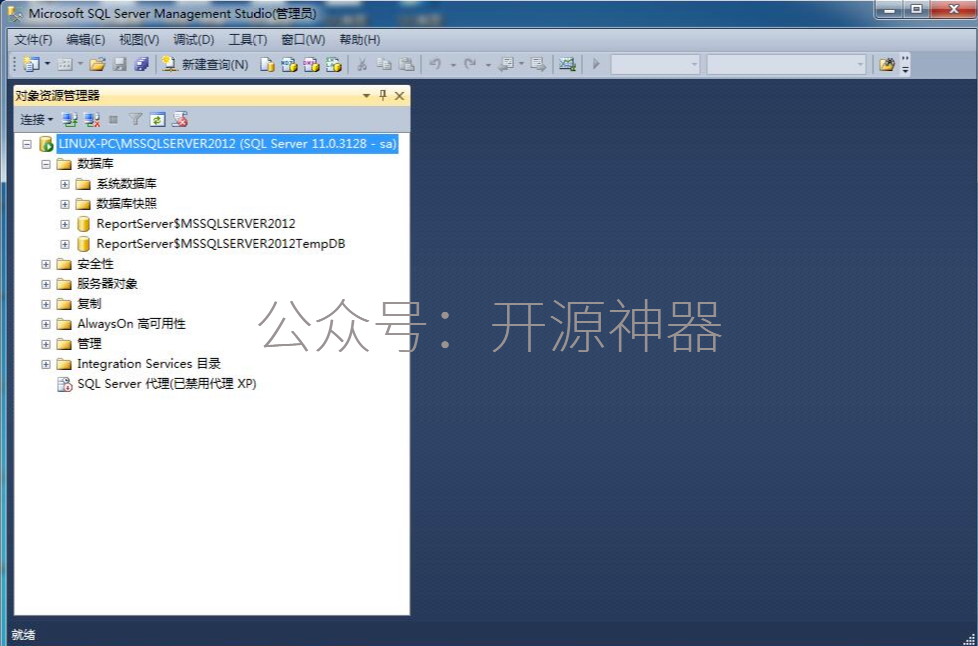Collapse the LINUX-PC\MSSQLSERVER2012 server node
Screen dimensions: 978x646
(x=27, y=144)
